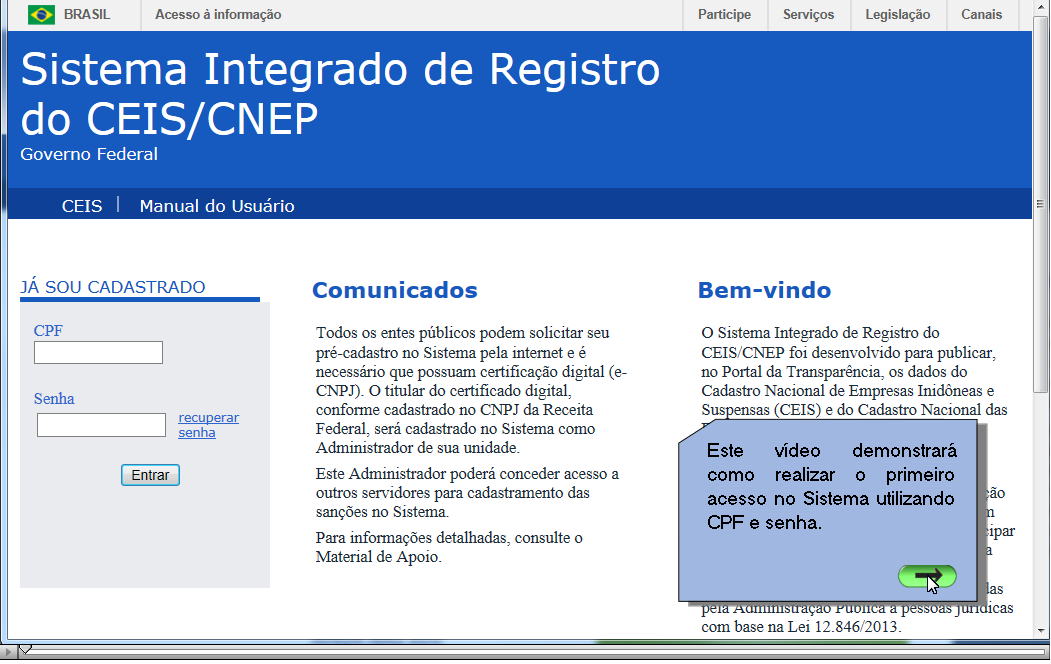This screenshot has width=1051, height=664.
Task: Focus the Senha password field
Action: tap(101, 425)
